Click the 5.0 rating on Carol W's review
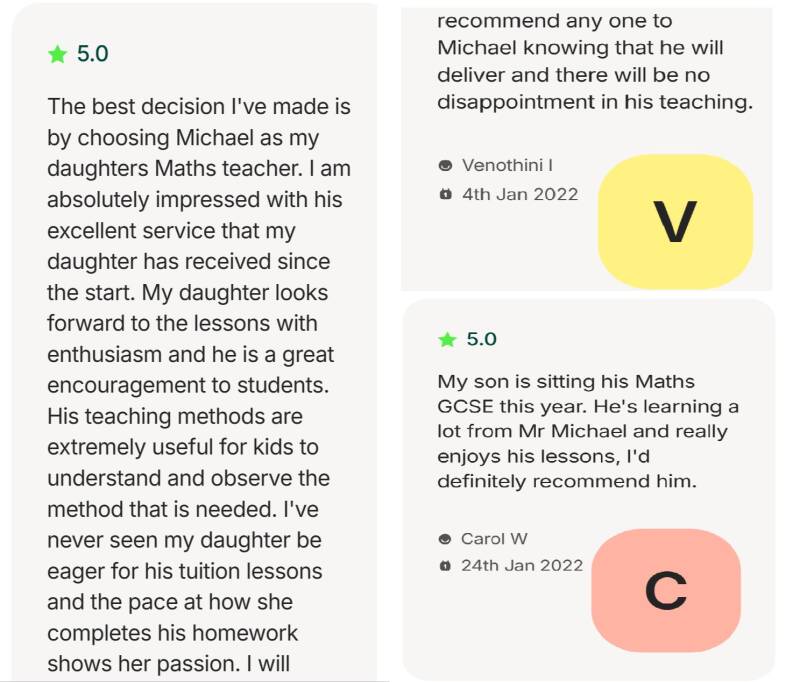The image size is (800, 682). click(x=481, y=340)
